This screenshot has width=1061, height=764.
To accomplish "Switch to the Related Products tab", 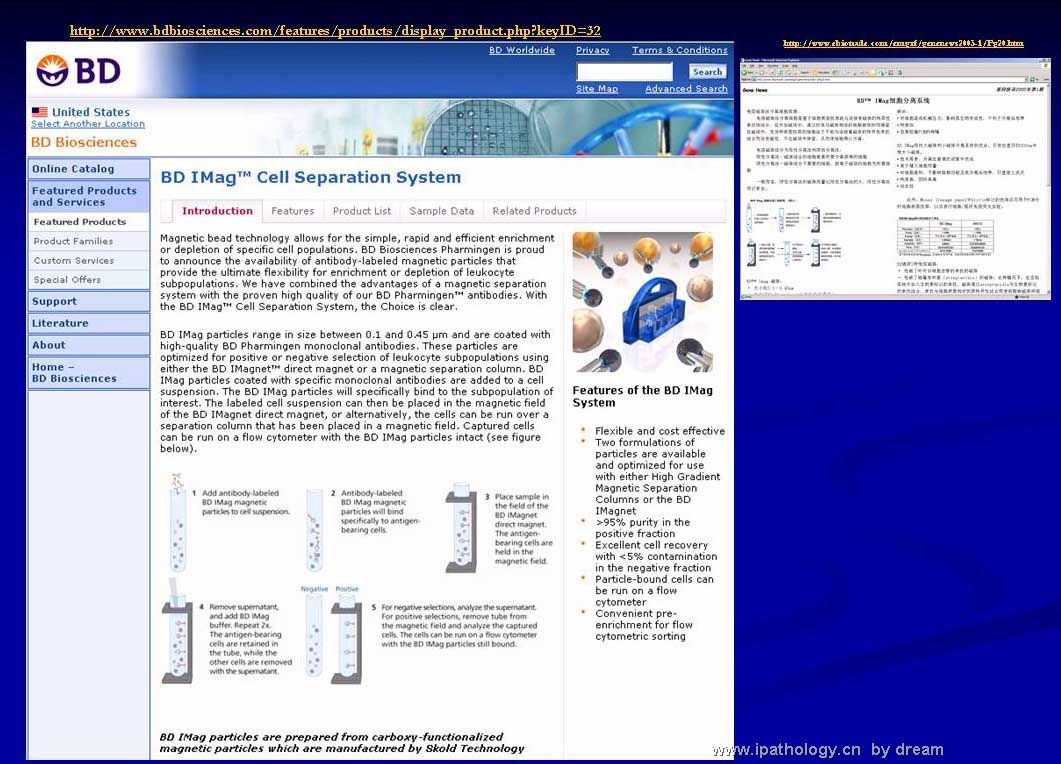I will click(534, 211).
